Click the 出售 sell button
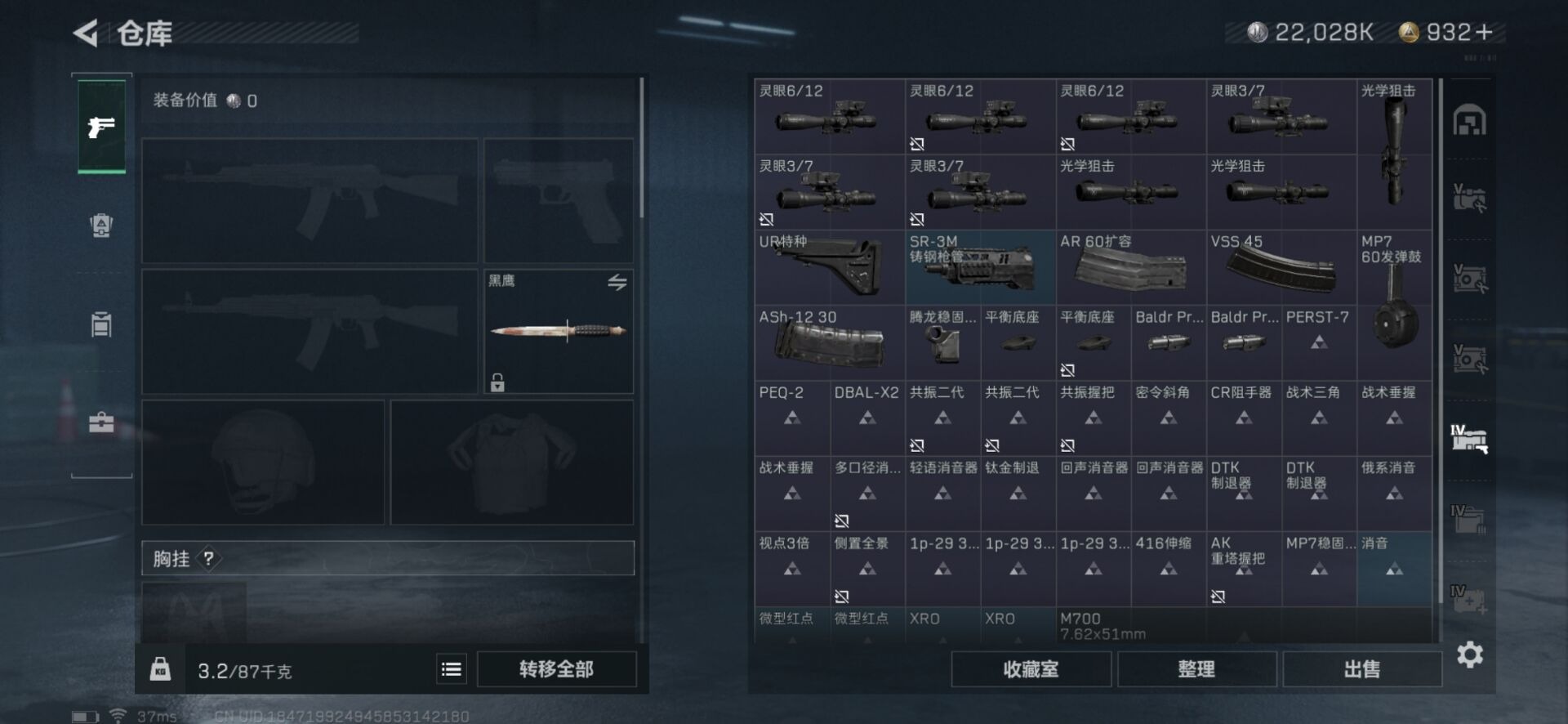Screen dimensions: 1568x724 (x=1362, y=669)
